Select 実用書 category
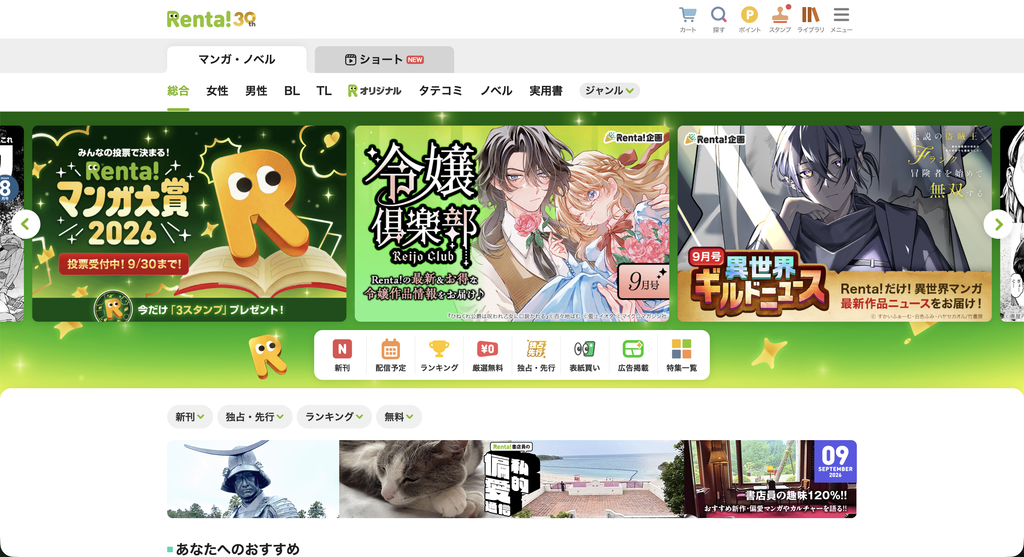The height and width of the screenshot is (557, 1024). click(x=546, y=91)
